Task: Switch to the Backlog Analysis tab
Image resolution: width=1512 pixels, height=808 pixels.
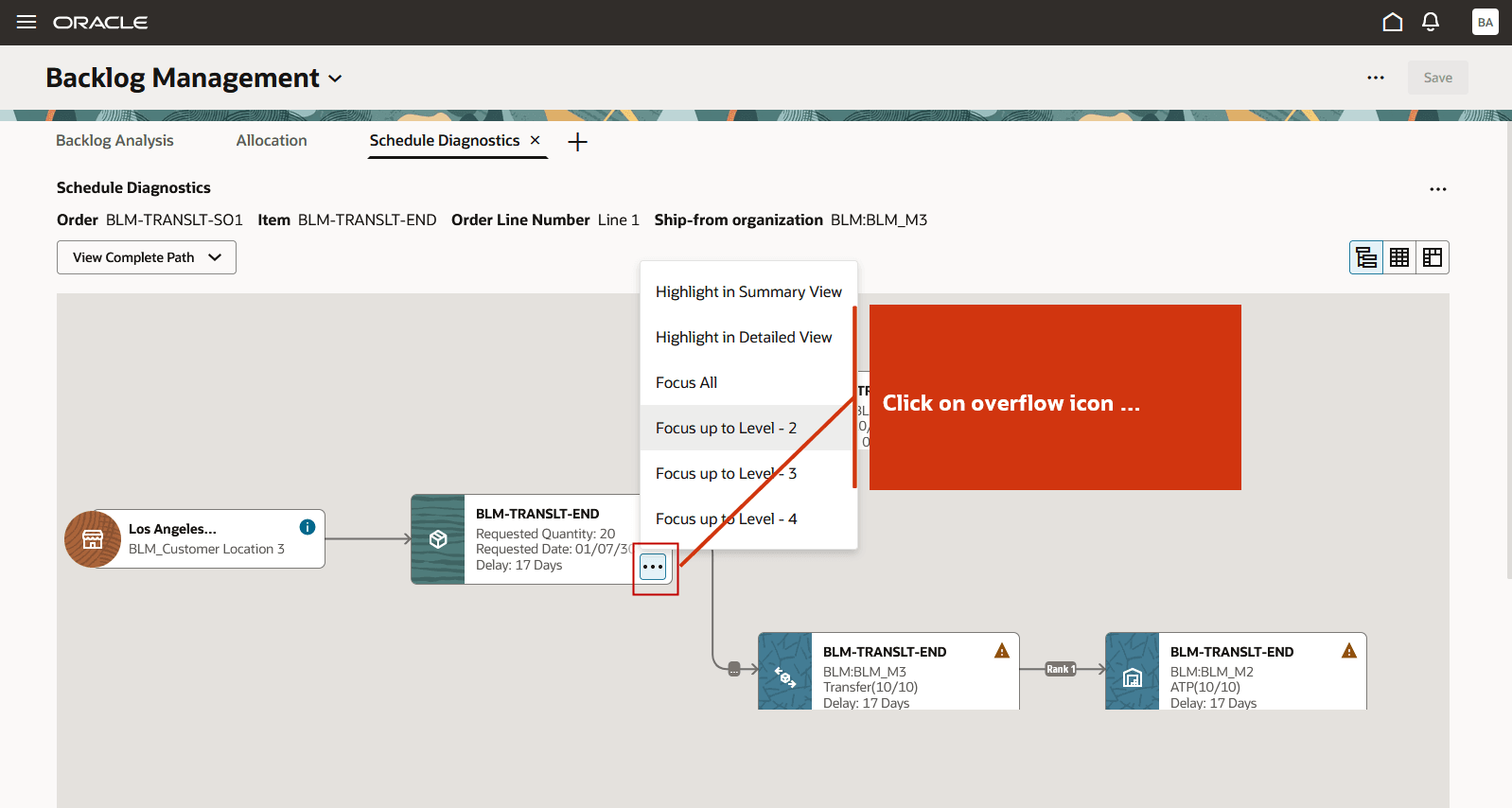Action: pos(114,140)
